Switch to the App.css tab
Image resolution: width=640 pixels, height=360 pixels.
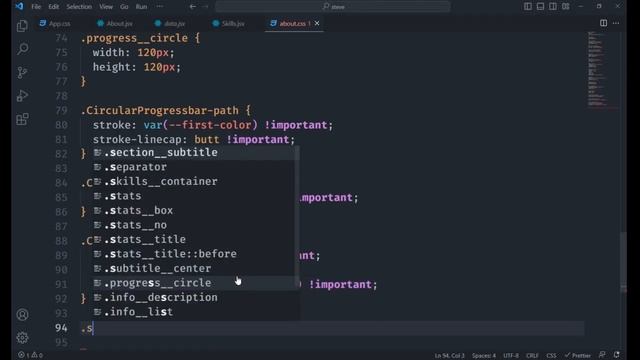point(55,24)
